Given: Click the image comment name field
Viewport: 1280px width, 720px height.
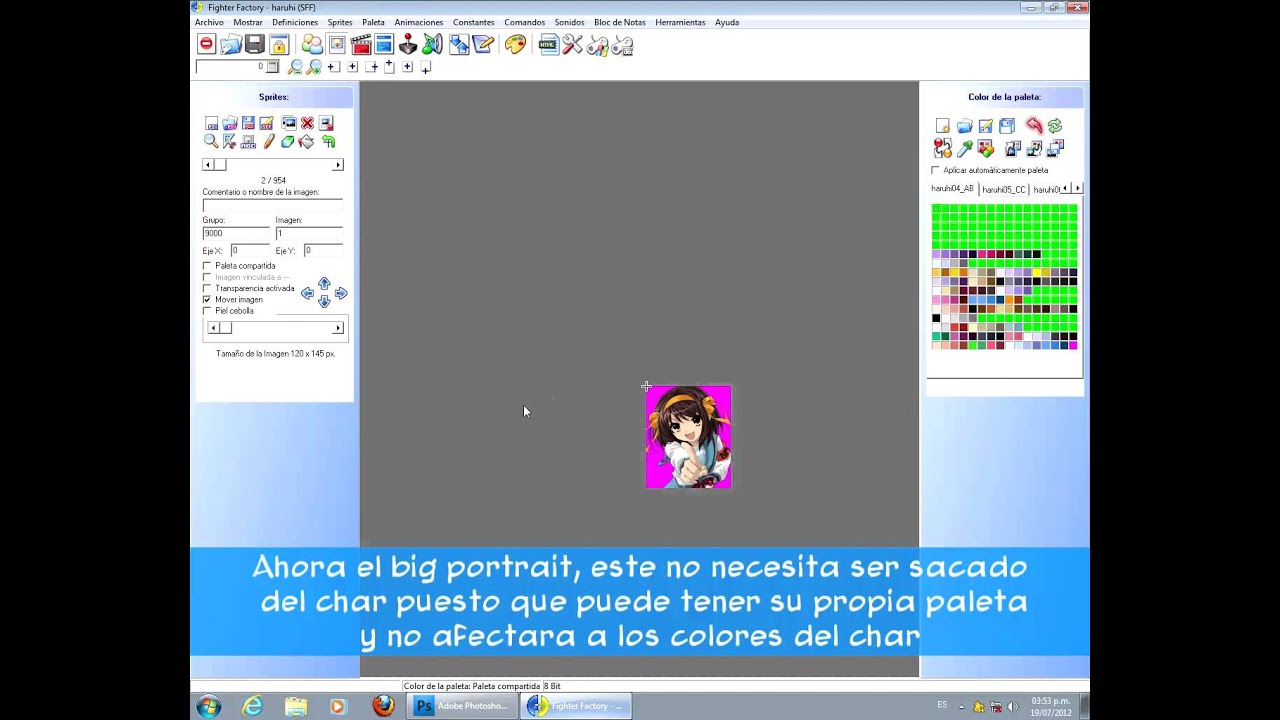Looking at the screenshot, I should (272, 204).
